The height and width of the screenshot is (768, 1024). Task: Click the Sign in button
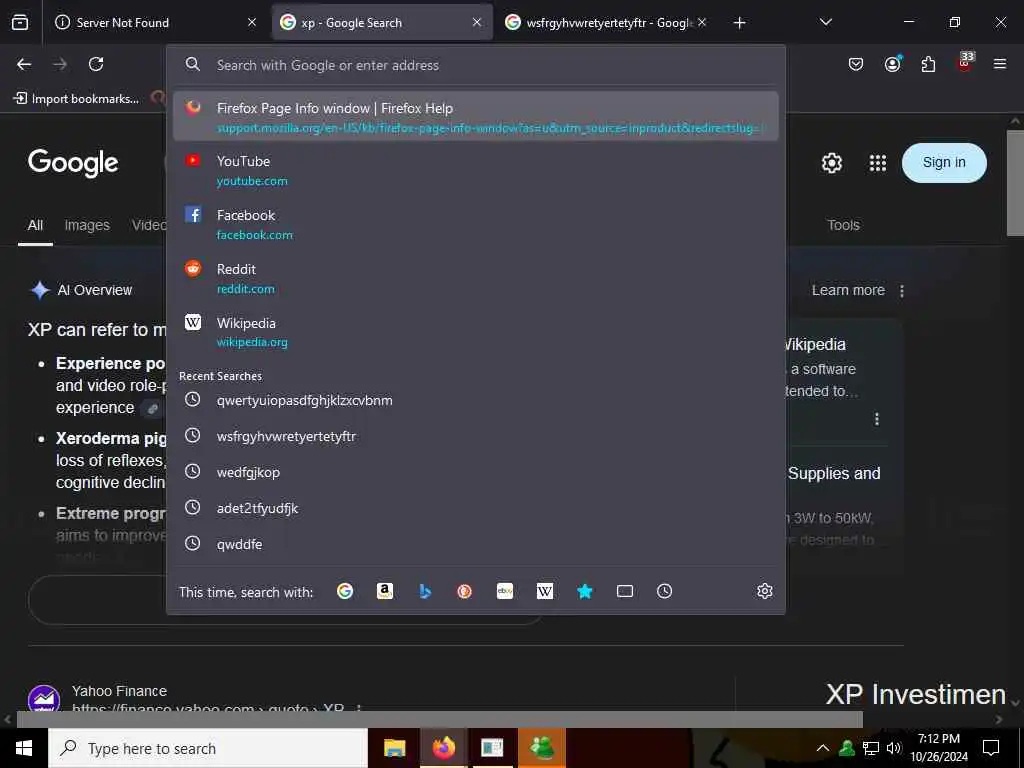[x=944, y=163]
